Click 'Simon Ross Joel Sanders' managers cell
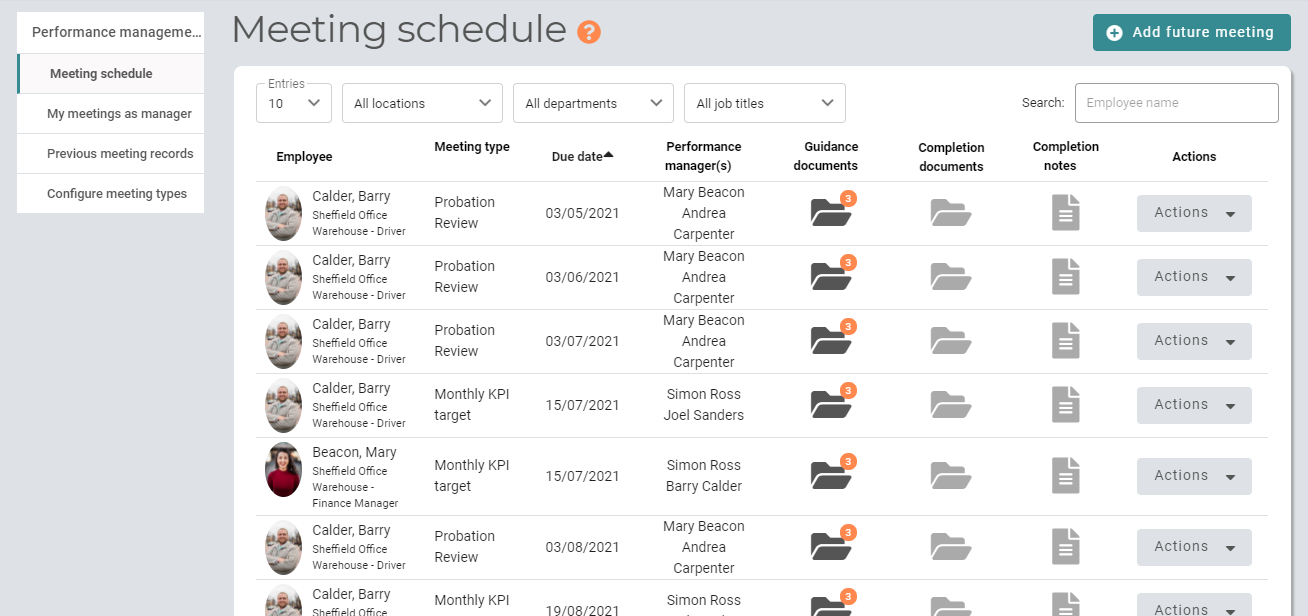The width and height of the screenshot is (1308, 616). pos(704,405)
